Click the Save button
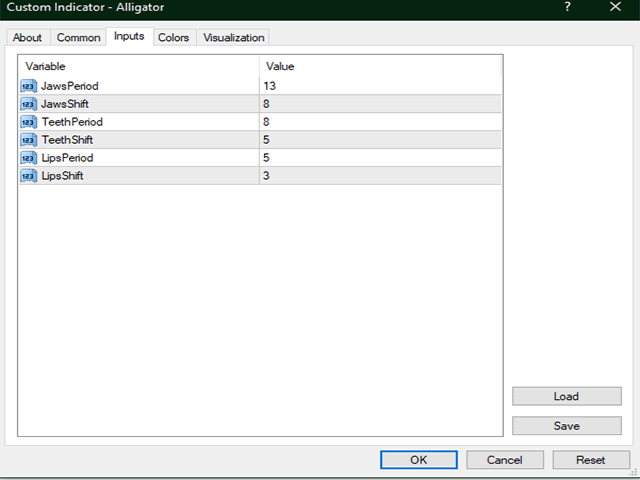Screen dimensions: 640x480 567,426
